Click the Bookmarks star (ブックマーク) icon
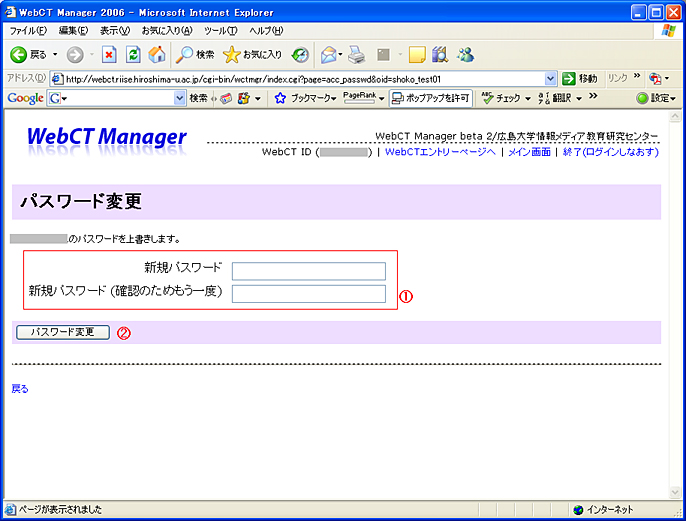Screen dimensions: 686x521 280,98
